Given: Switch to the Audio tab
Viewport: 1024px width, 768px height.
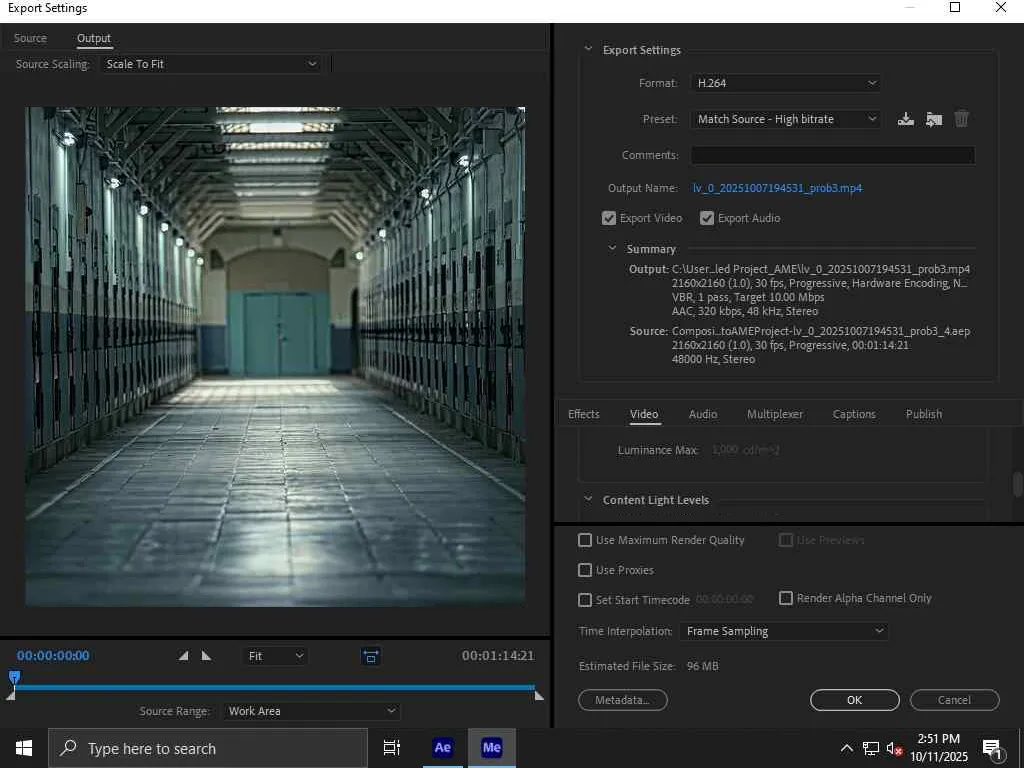Looking at the screenshot, I should click(703, 414).
